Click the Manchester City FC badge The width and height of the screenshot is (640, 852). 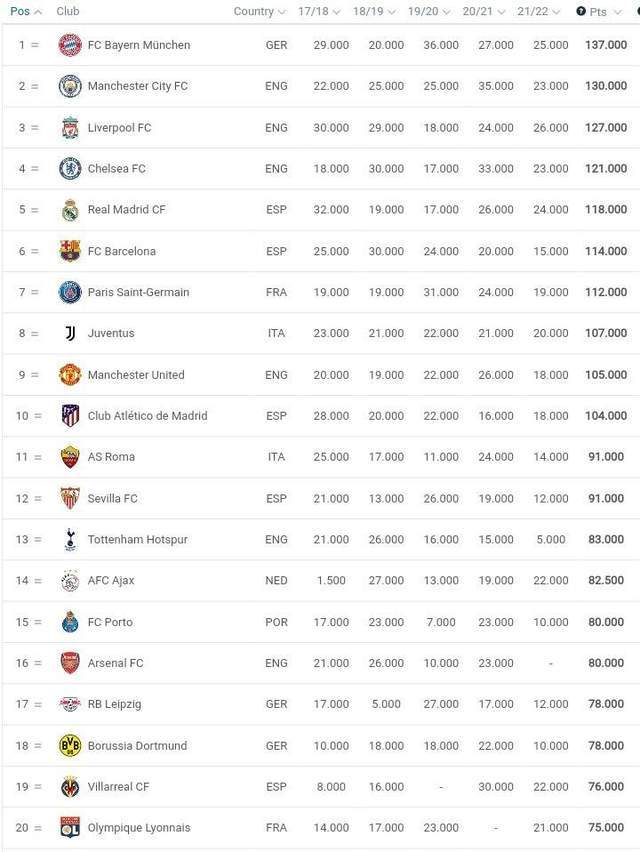70,86
